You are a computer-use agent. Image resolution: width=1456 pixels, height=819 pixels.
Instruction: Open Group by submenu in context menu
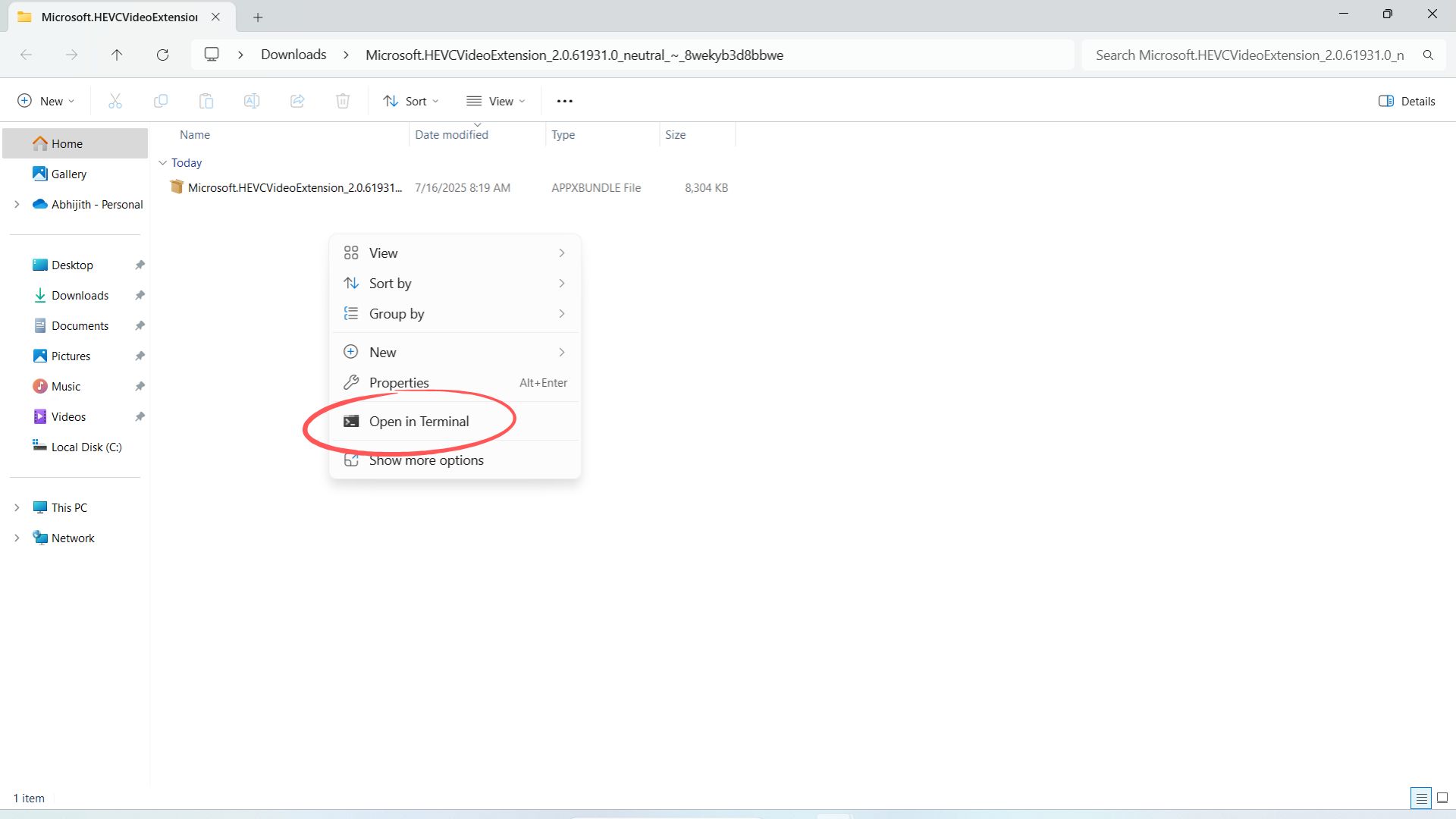(x=455, y=313)
